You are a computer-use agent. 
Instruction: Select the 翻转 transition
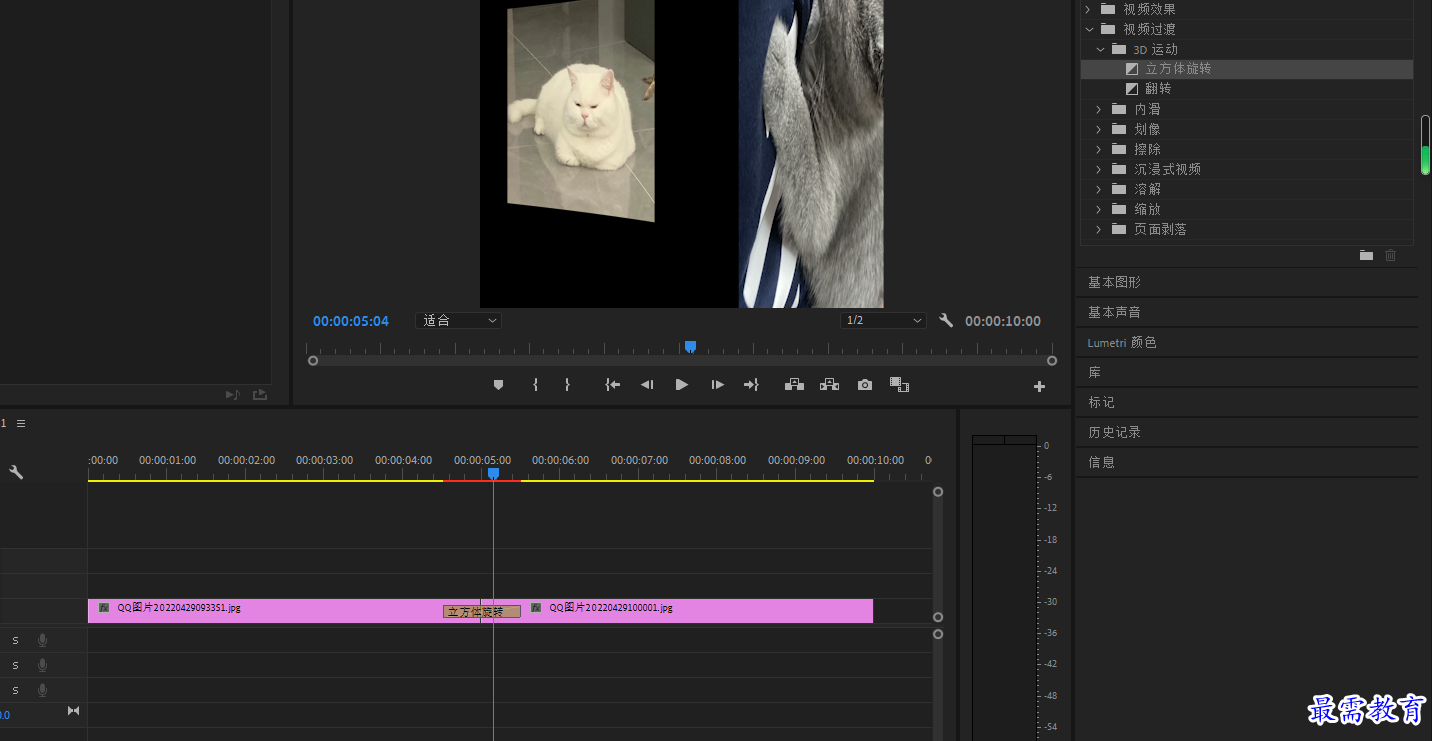[1247, 89]
